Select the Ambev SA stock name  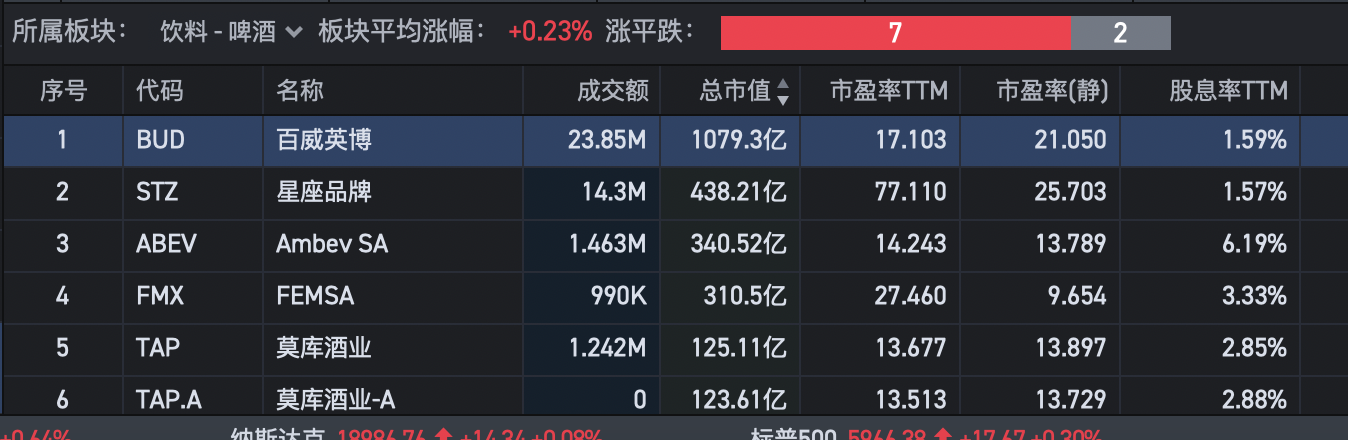332,243
